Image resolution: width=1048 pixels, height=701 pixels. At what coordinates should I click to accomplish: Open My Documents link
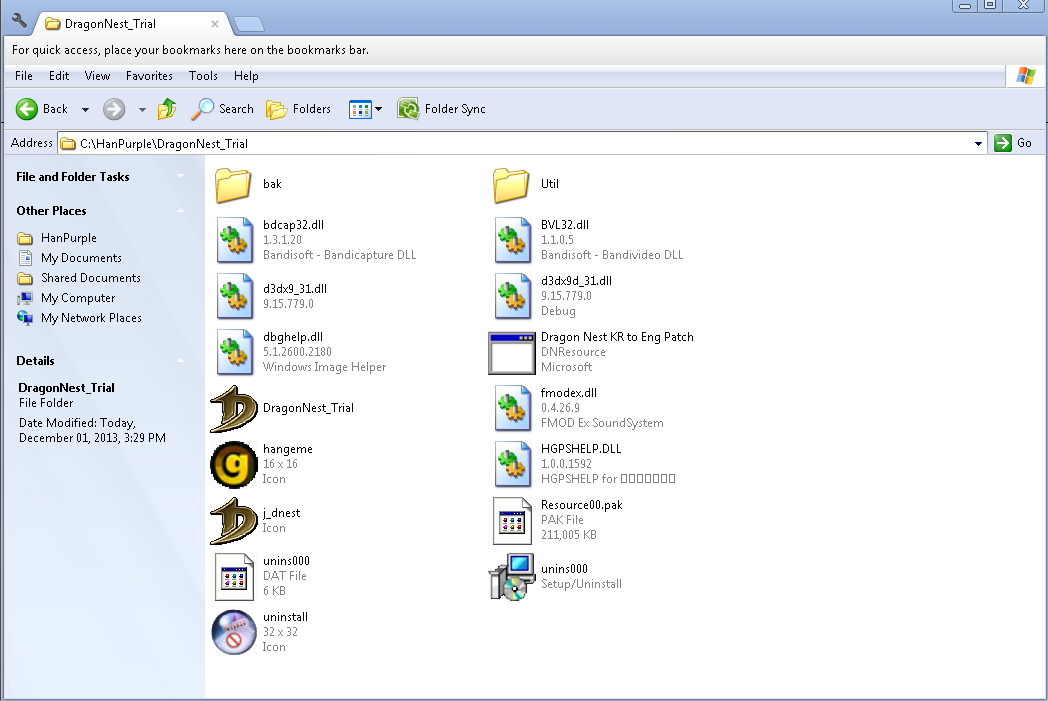tap(70, 258)
